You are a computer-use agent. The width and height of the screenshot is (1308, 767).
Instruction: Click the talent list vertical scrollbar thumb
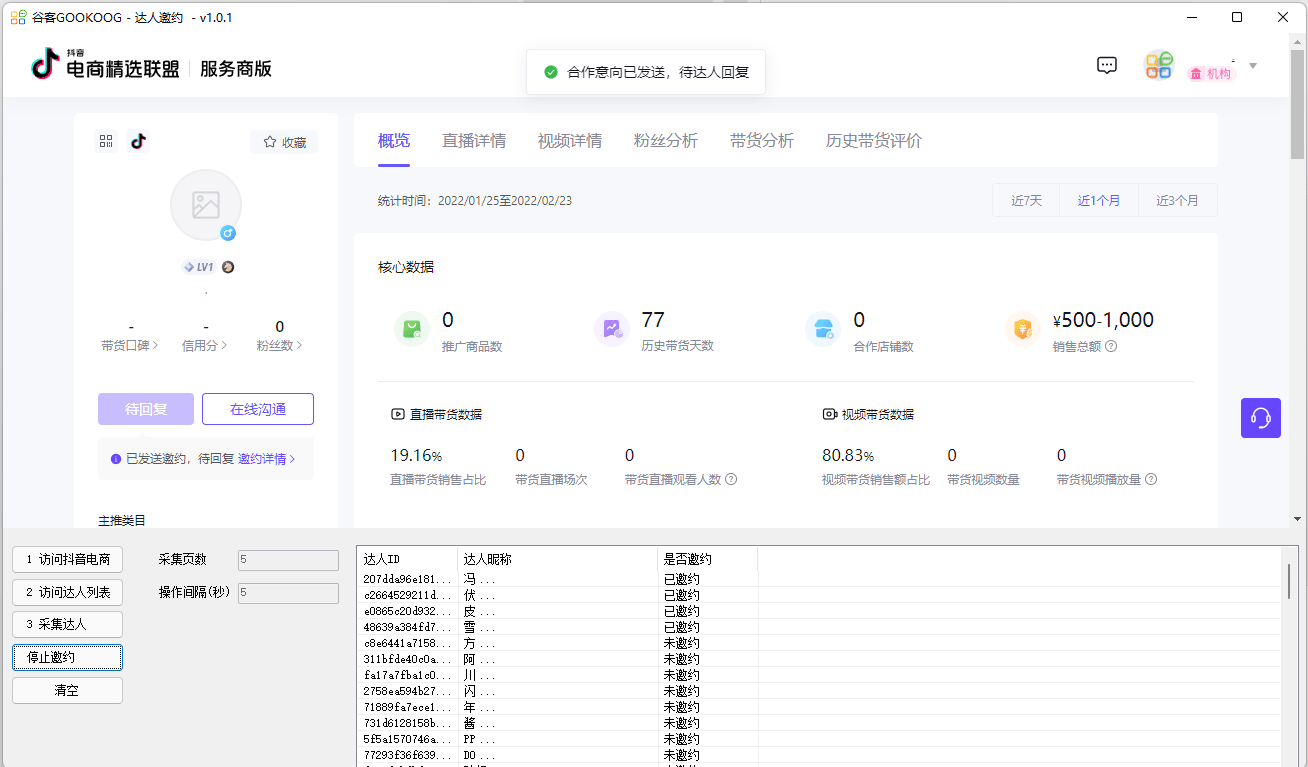1288,580
